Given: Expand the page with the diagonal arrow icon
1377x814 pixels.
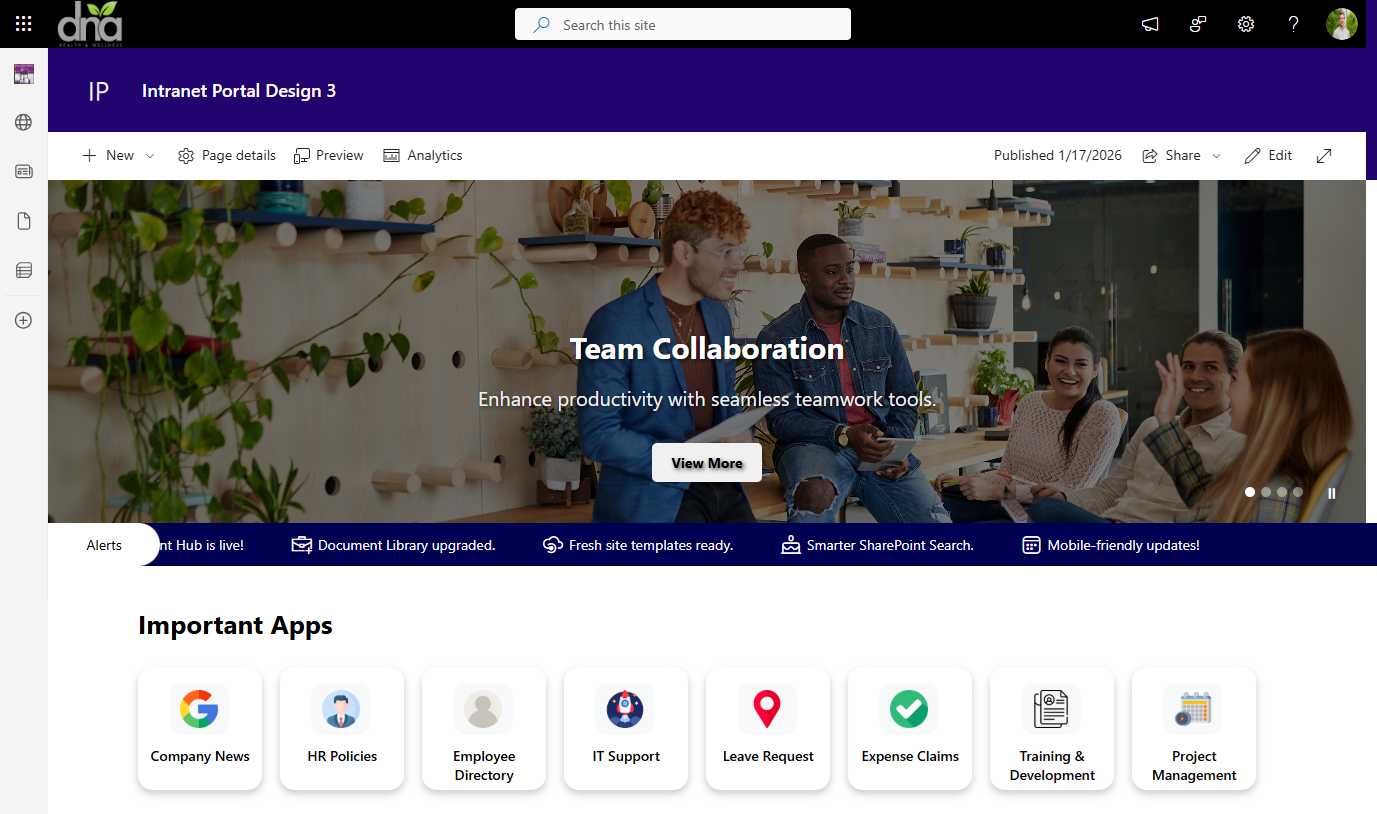Looking at the screenshot, I should click(x=1324, y=155).
